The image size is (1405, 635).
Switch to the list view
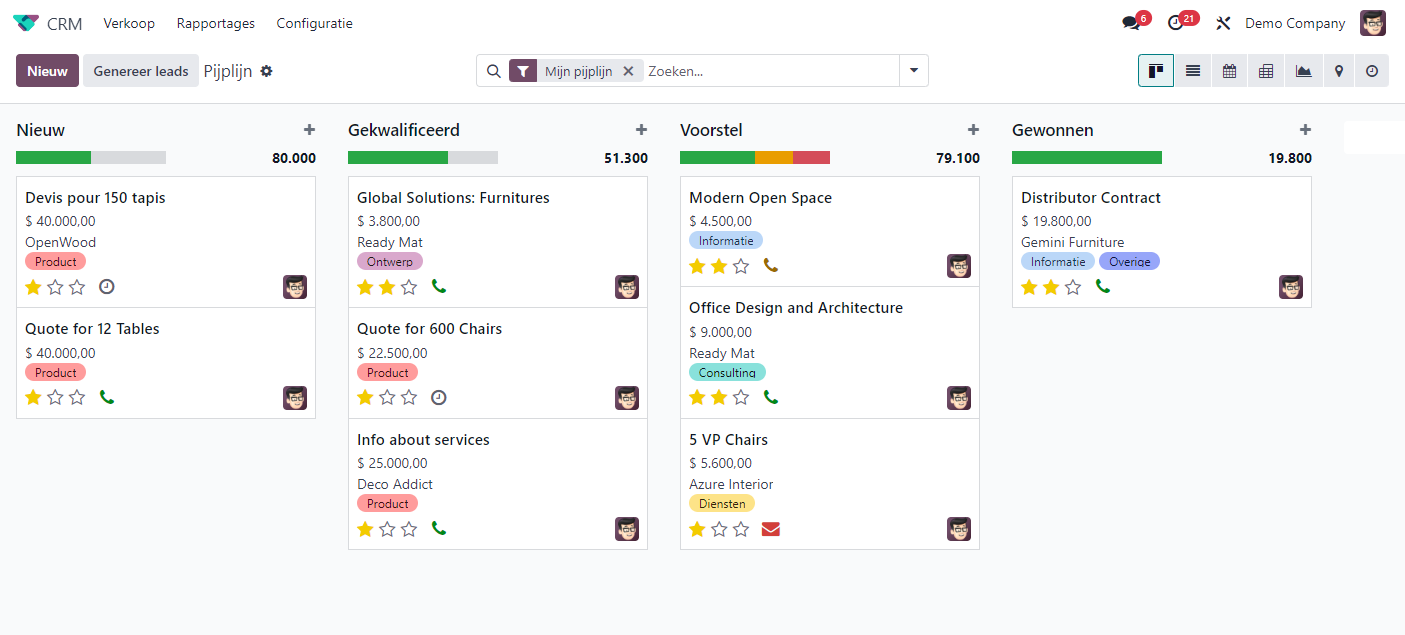(1193, 71)
